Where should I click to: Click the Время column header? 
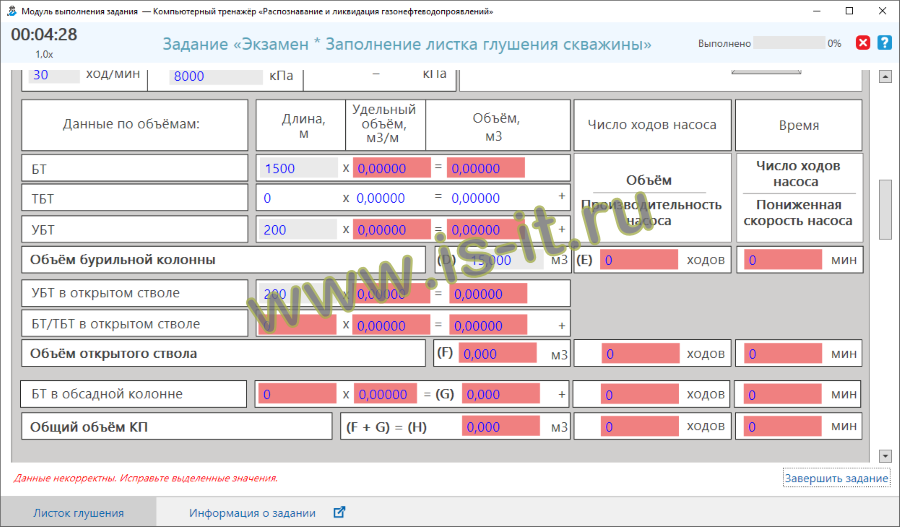[798, 125]
